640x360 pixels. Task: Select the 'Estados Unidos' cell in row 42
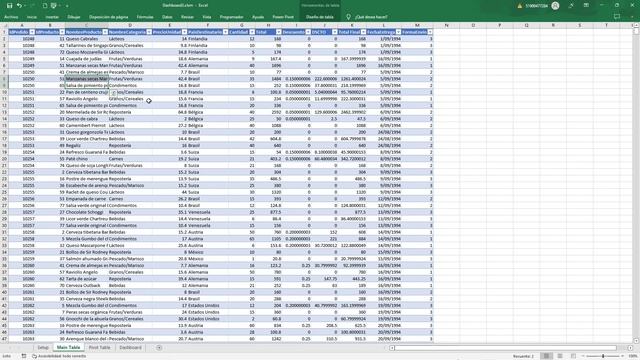[x=208, y=305]
